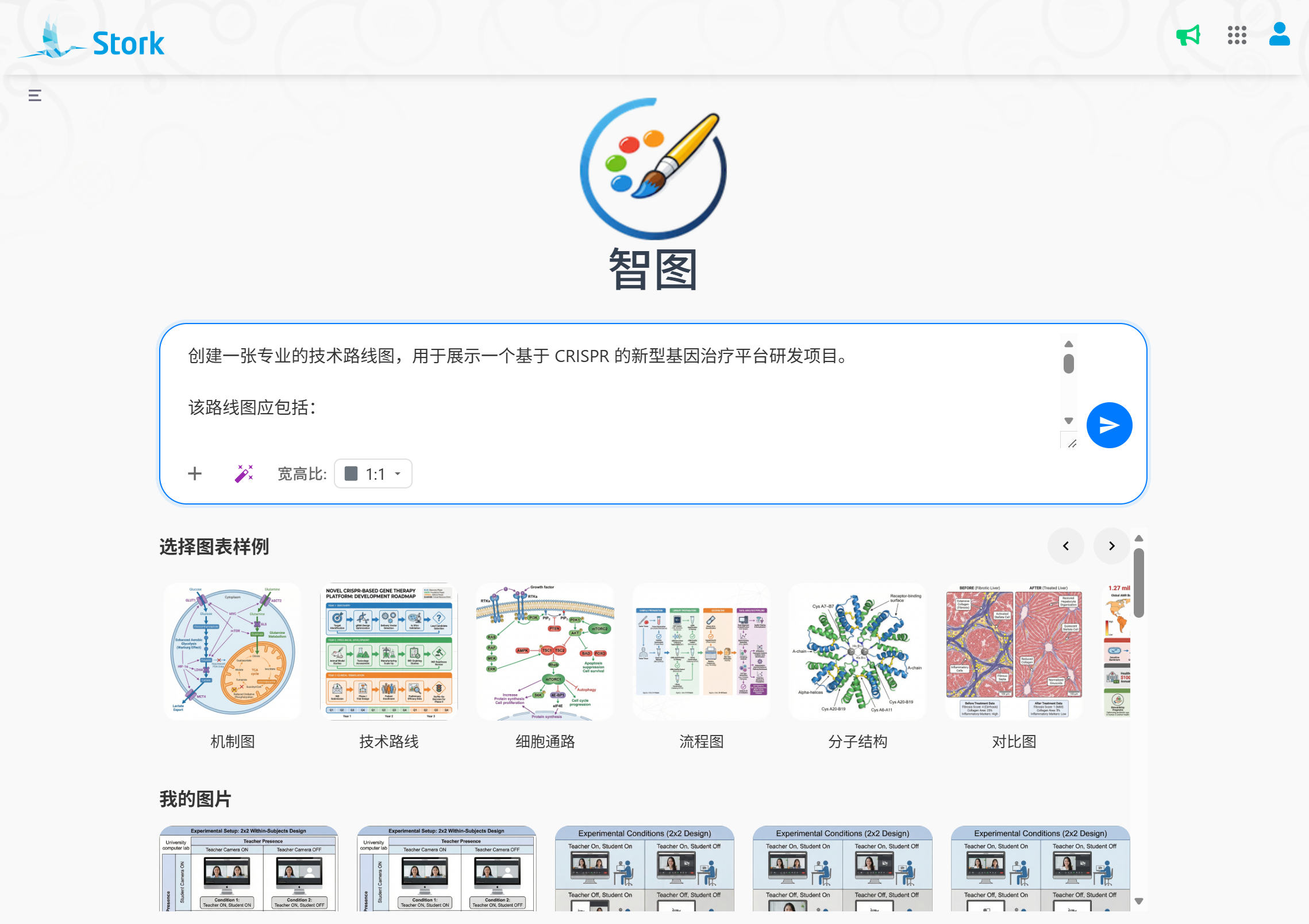The height and width of the screenshot is (924, 1309).
Task: Click the blue send arrow button
Action: (1108, 425)
